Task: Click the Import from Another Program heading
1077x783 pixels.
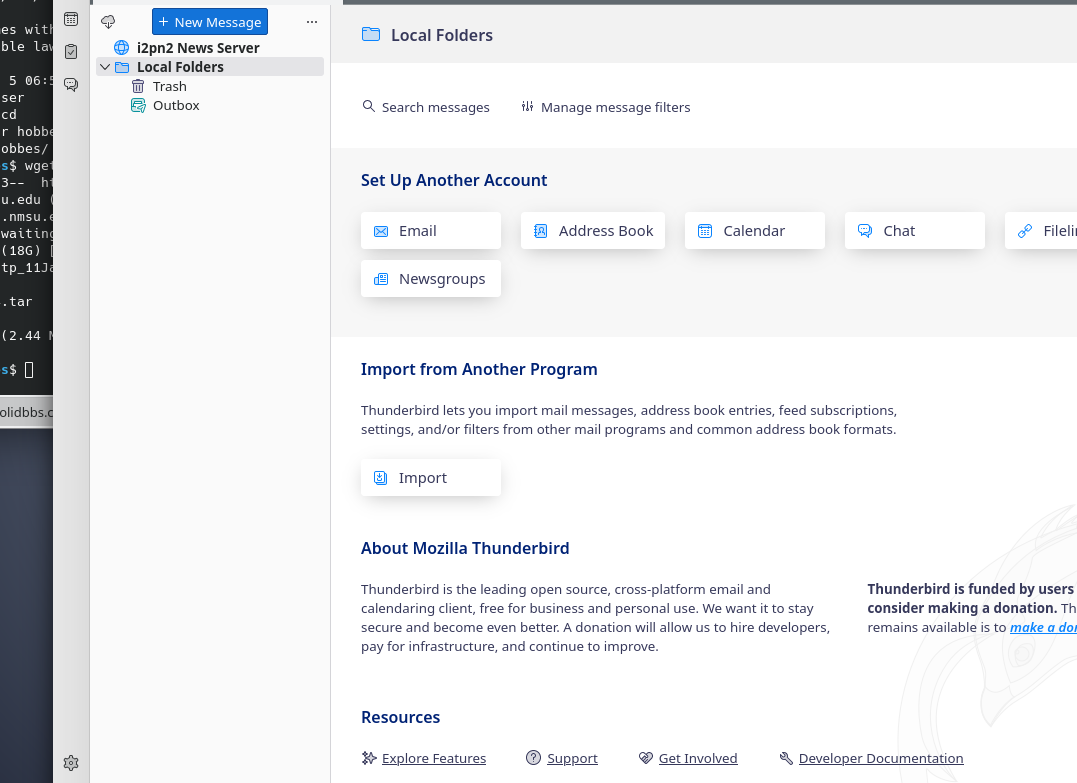Action: pyautogui.click(x=479, y=369)
